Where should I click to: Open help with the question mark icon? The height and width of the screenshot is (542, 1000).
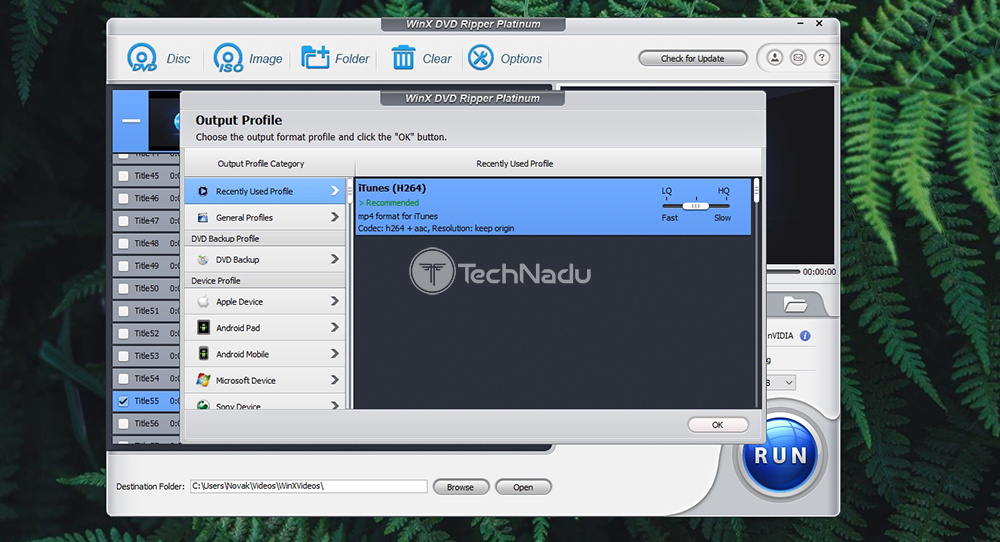coord(821,58)
